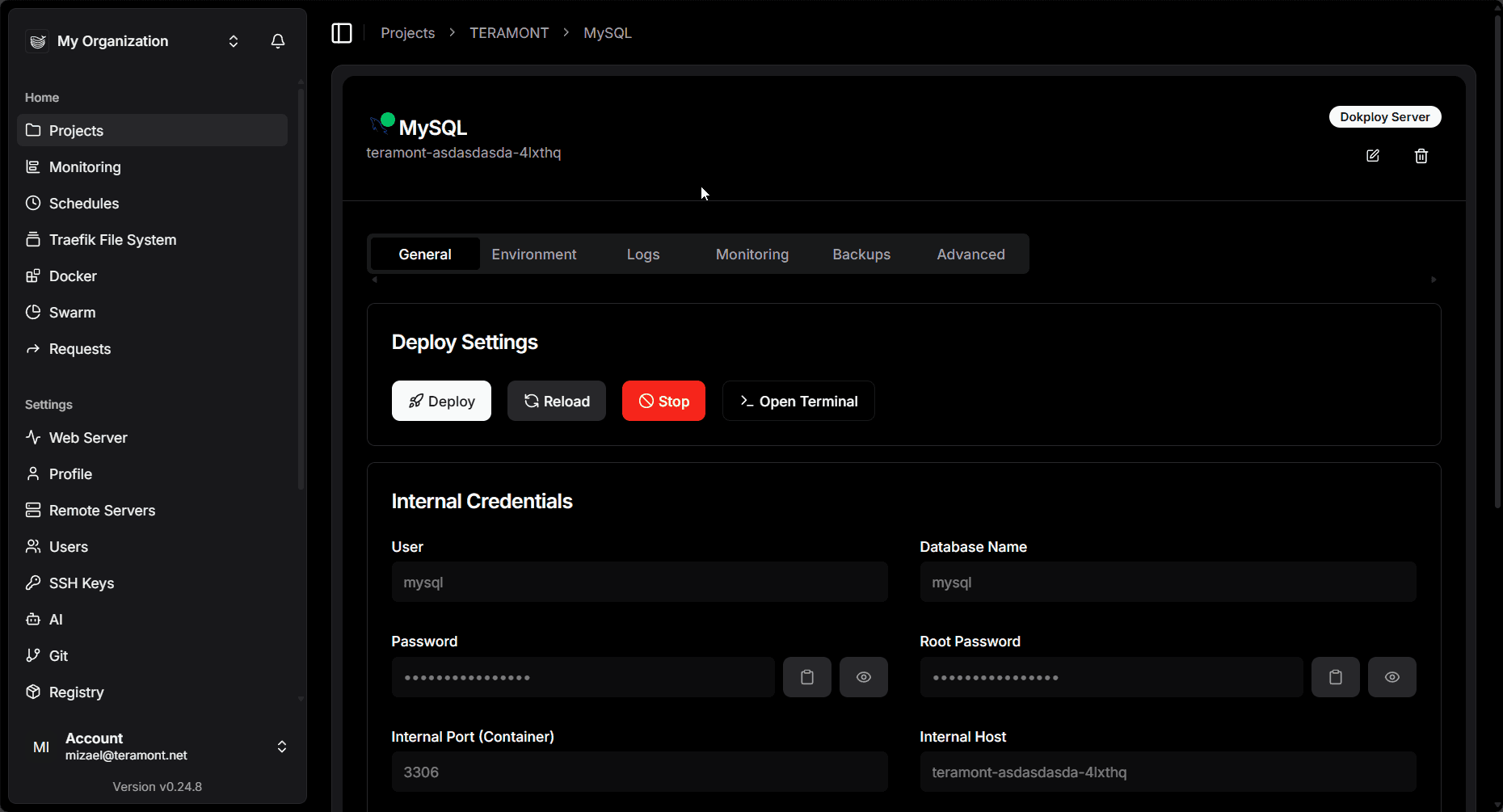The image size is (1503, 812).
Task: Click the sidebar scroll down arrow
Action: coord(301,699)
